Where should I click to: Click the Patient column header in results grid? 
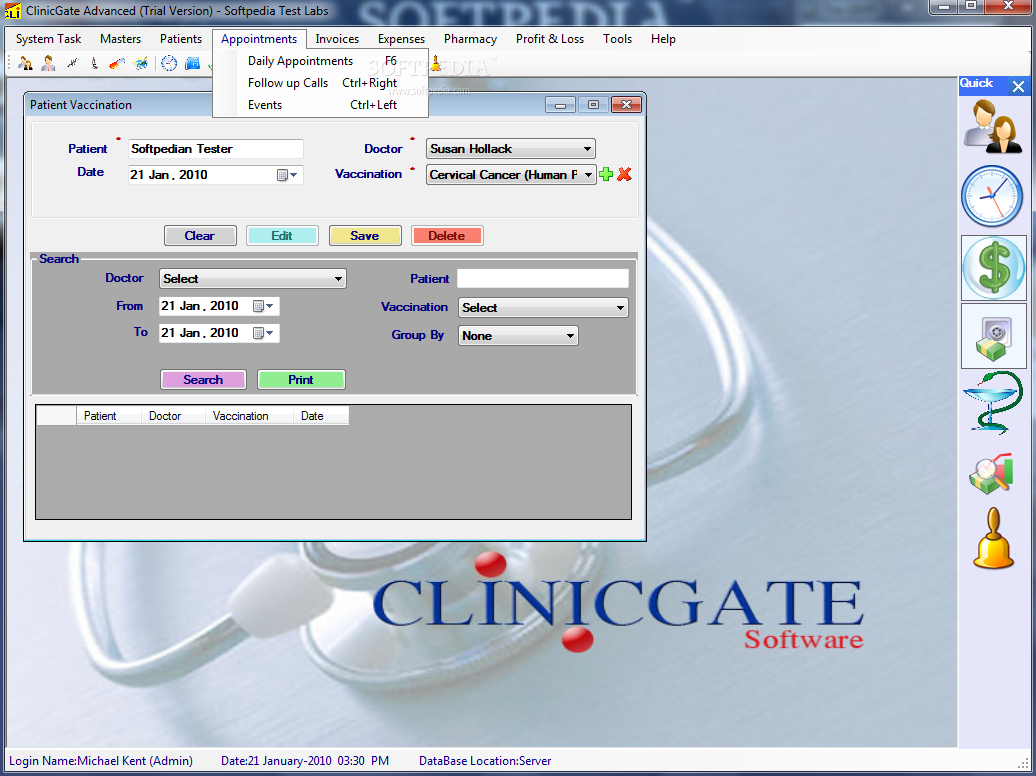click(109, 416)
